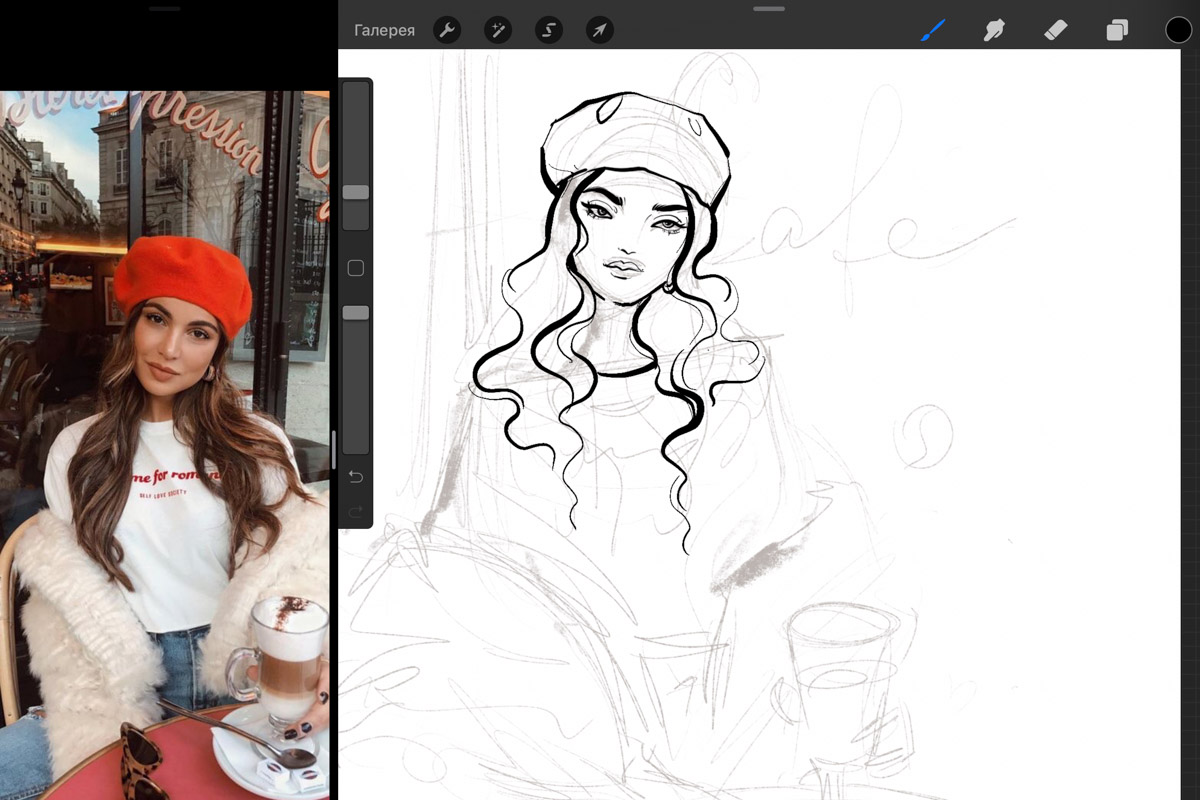This screenshot has height=800, width=1200.
Task: Activate the Transform arrow tool
Action: pyautogui.click(x=599, y=30)
